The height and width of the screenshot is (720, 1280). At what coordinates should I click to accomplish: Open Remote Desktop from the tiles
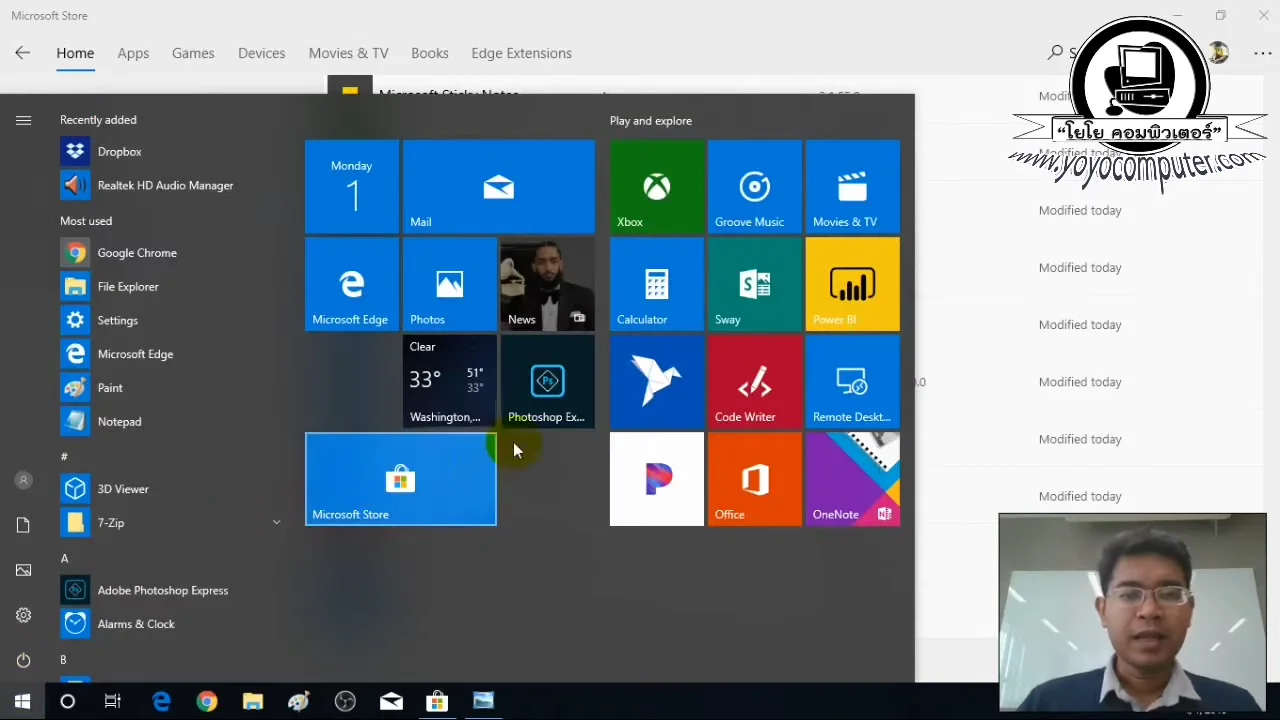[x=851, y=381]
